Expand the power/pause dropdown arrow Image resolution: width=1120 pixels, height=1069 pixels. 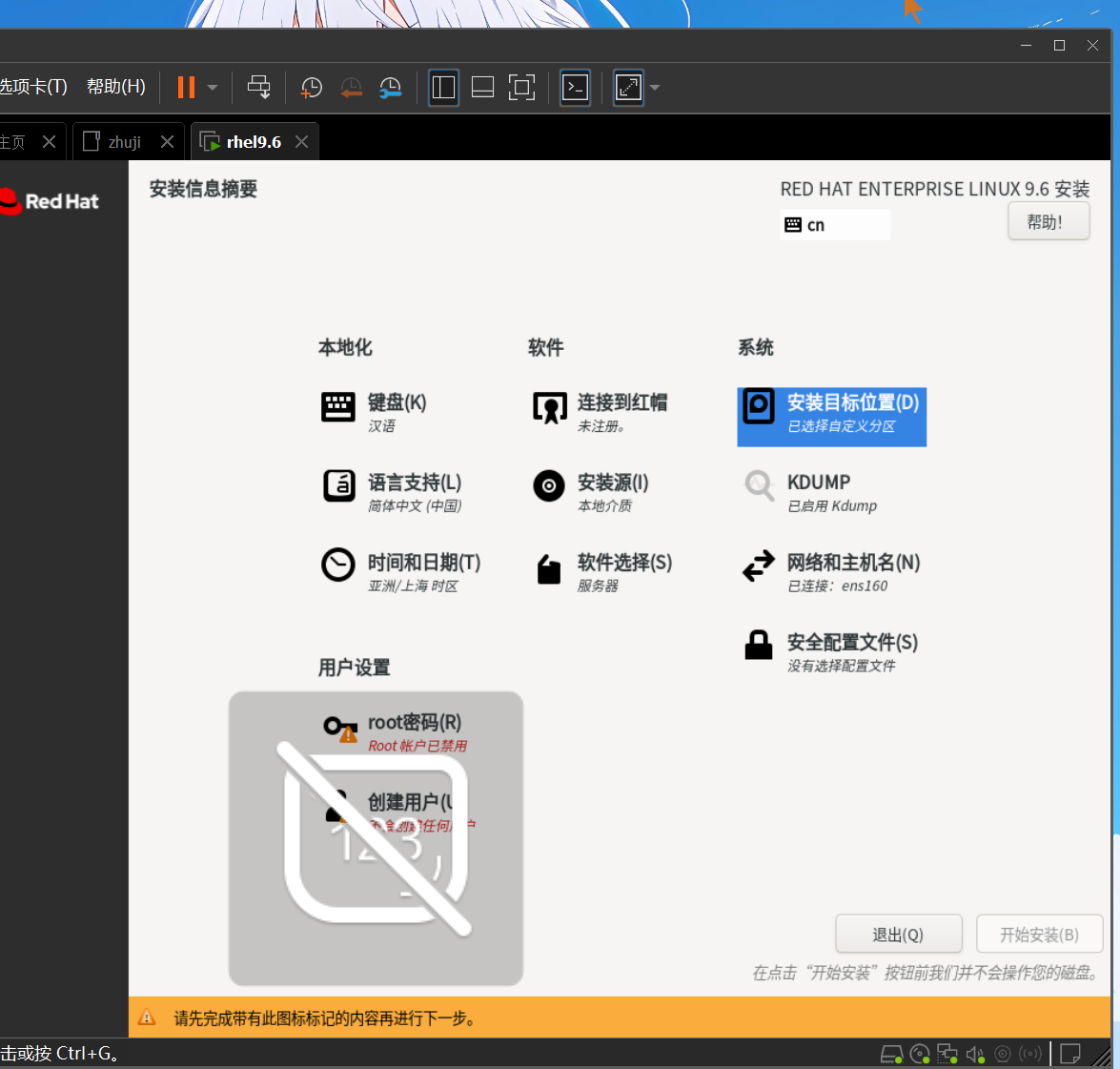click(x=213, y=88)
